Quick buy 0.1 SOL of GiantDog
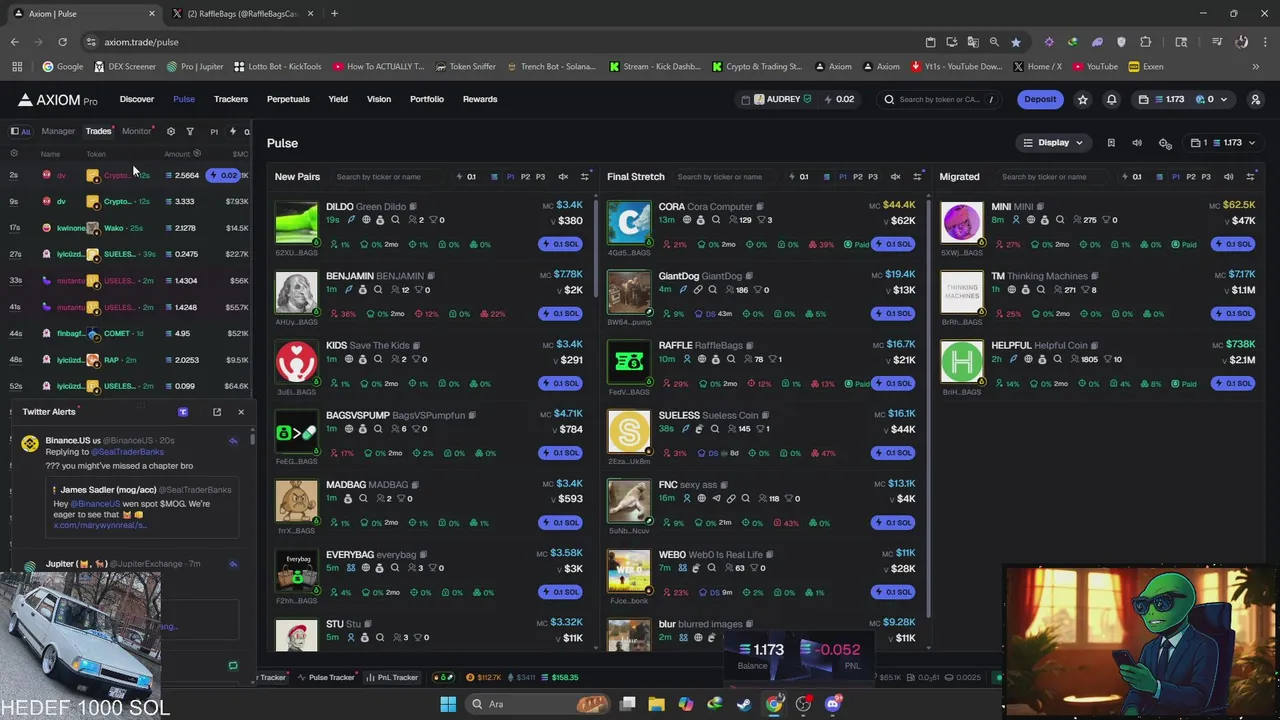Viewport: 1280px width, 720px height. coord(894,313)
